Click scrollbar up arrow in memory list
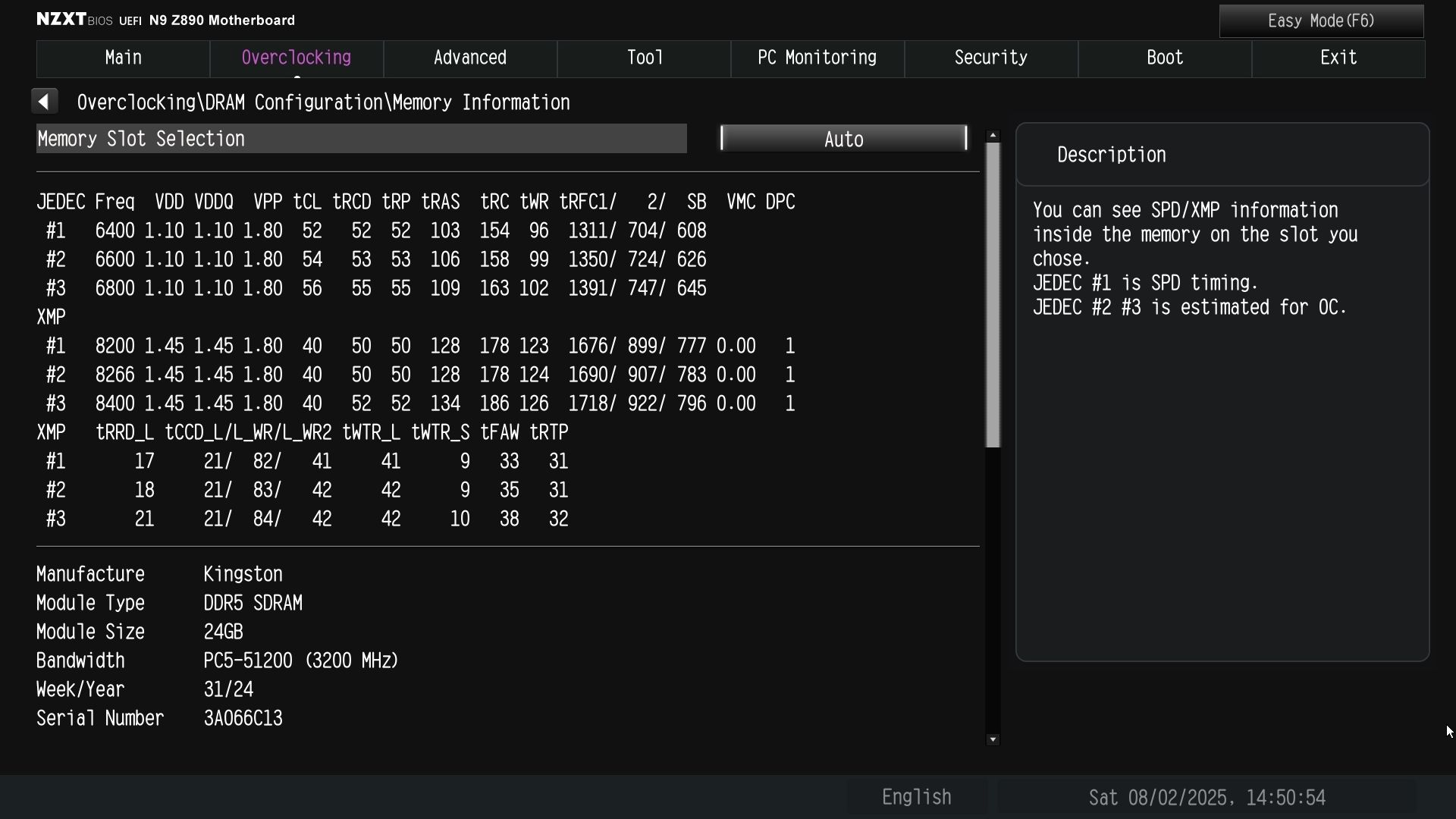 pos(993,135)
